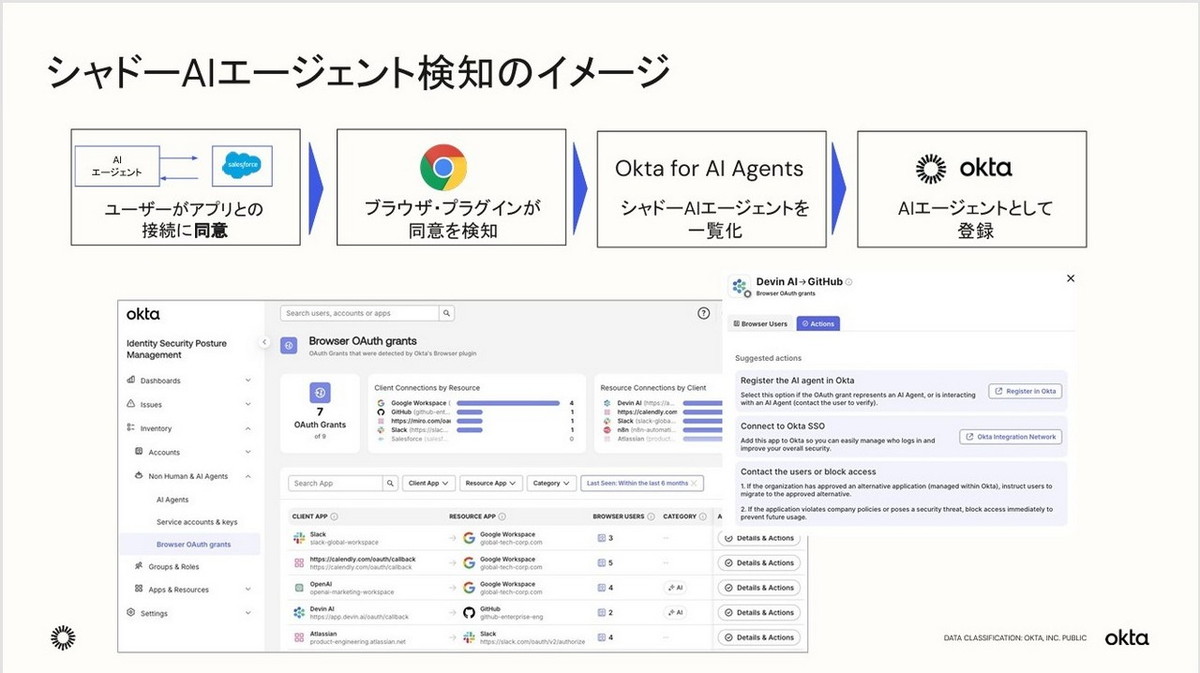Open Details & Actions for the OpenAI row
The height and width of the screenshot is (673, 1200).
point(759,588)
